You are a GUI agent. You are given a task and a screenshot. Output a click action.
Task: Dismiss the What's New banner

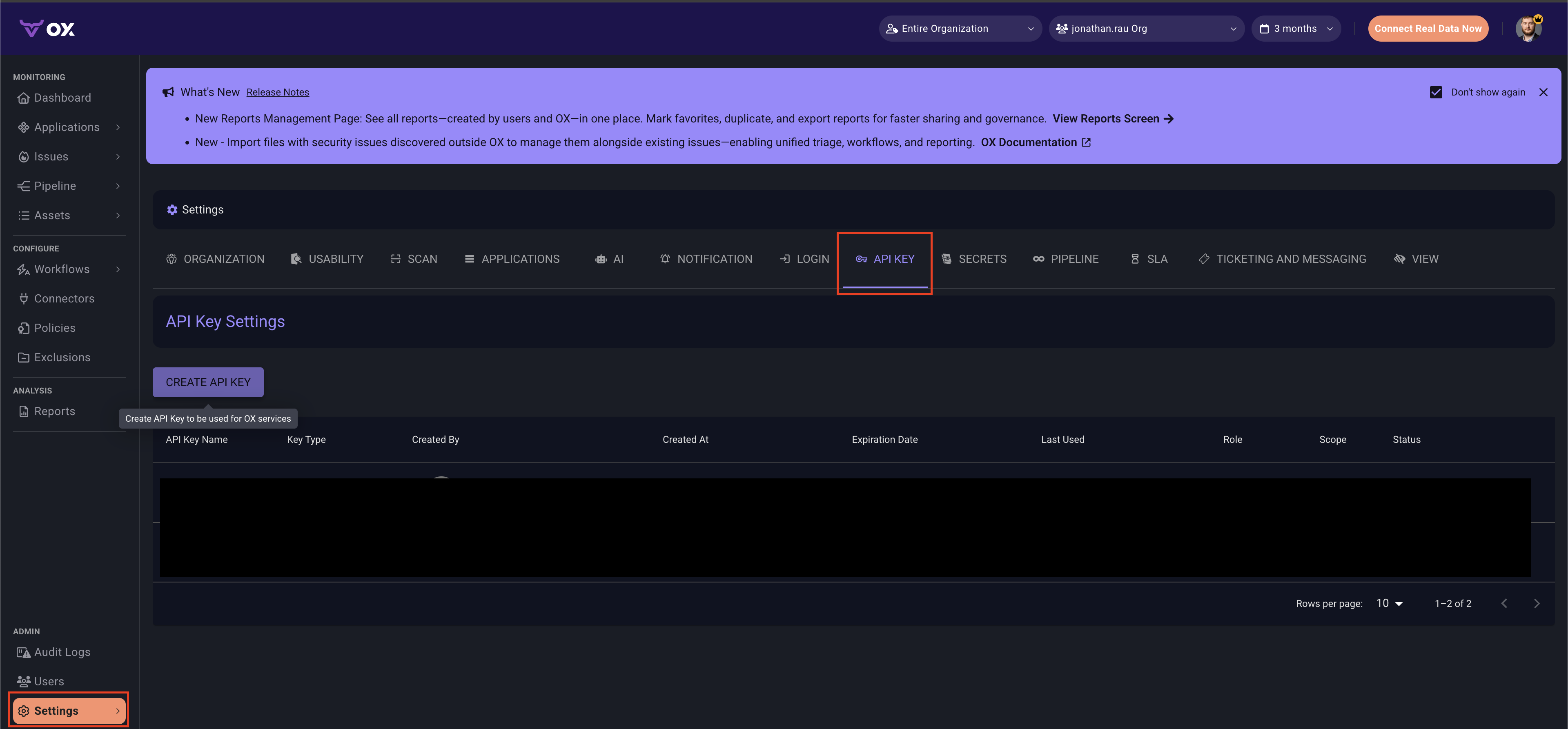click(x=1543, y=93)
